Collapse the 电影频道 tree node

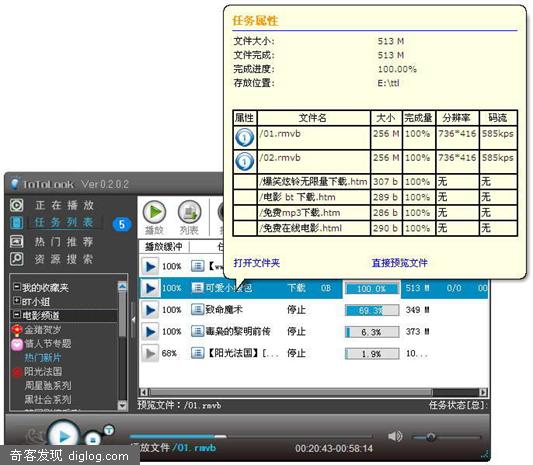point(16,314)
